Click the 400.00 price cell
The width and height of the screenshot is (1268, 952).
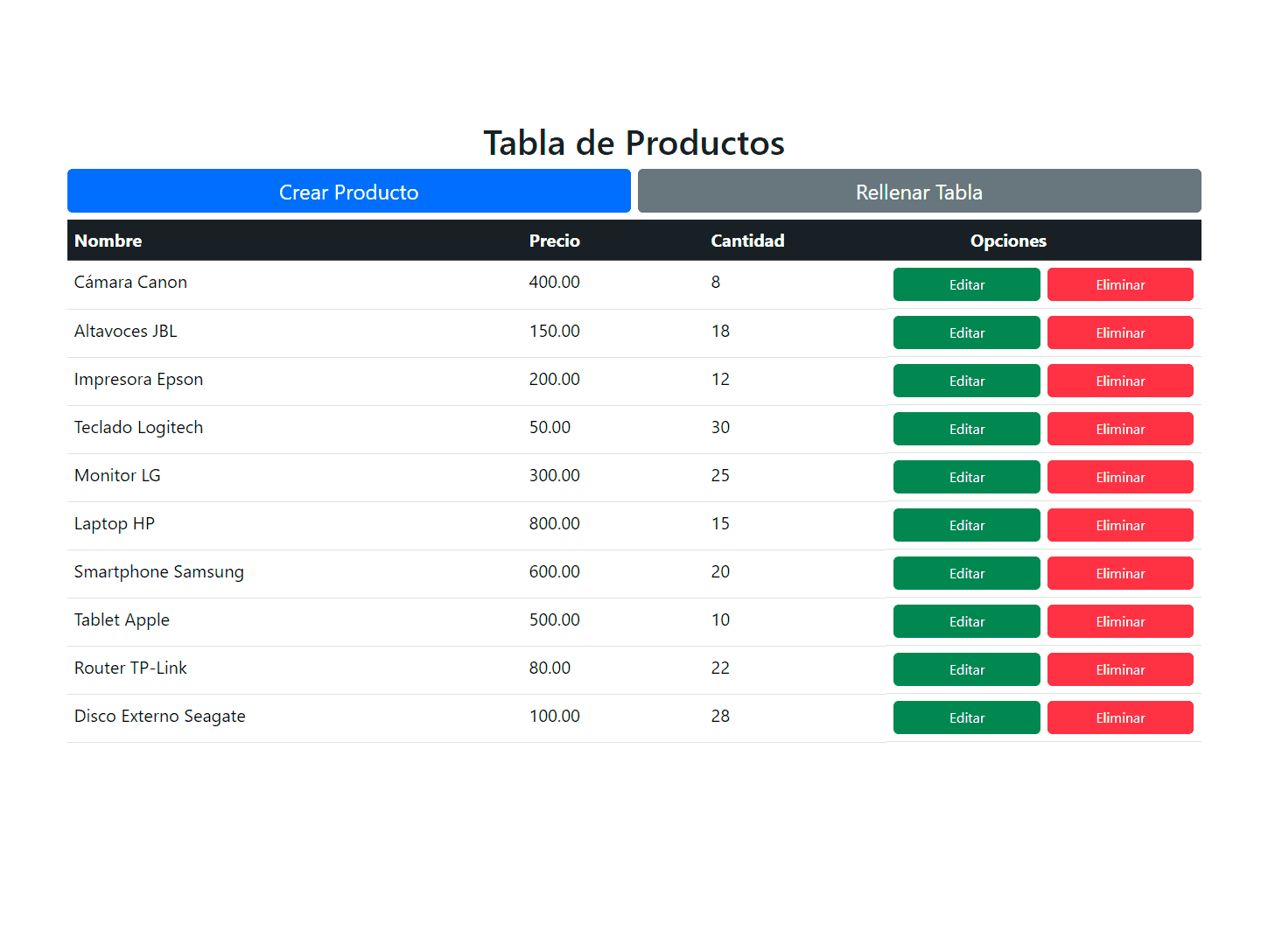point(613,284)
